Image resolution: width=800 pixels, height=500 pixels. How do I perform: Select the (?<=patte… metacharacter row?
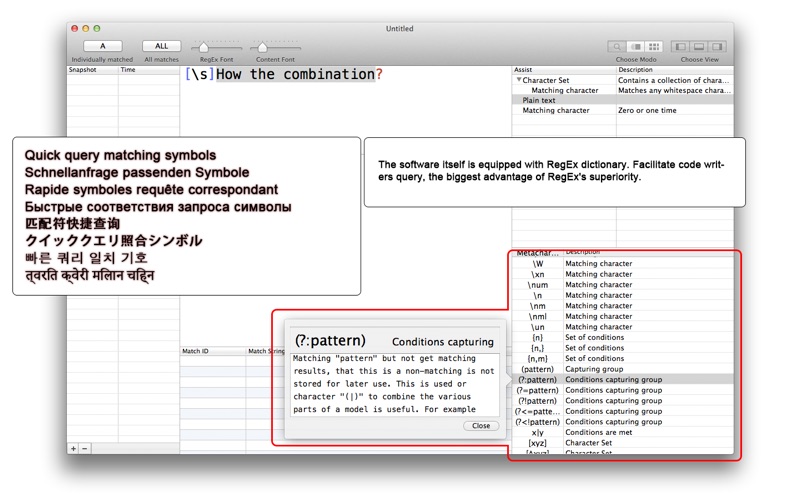[x=622, y=411]
